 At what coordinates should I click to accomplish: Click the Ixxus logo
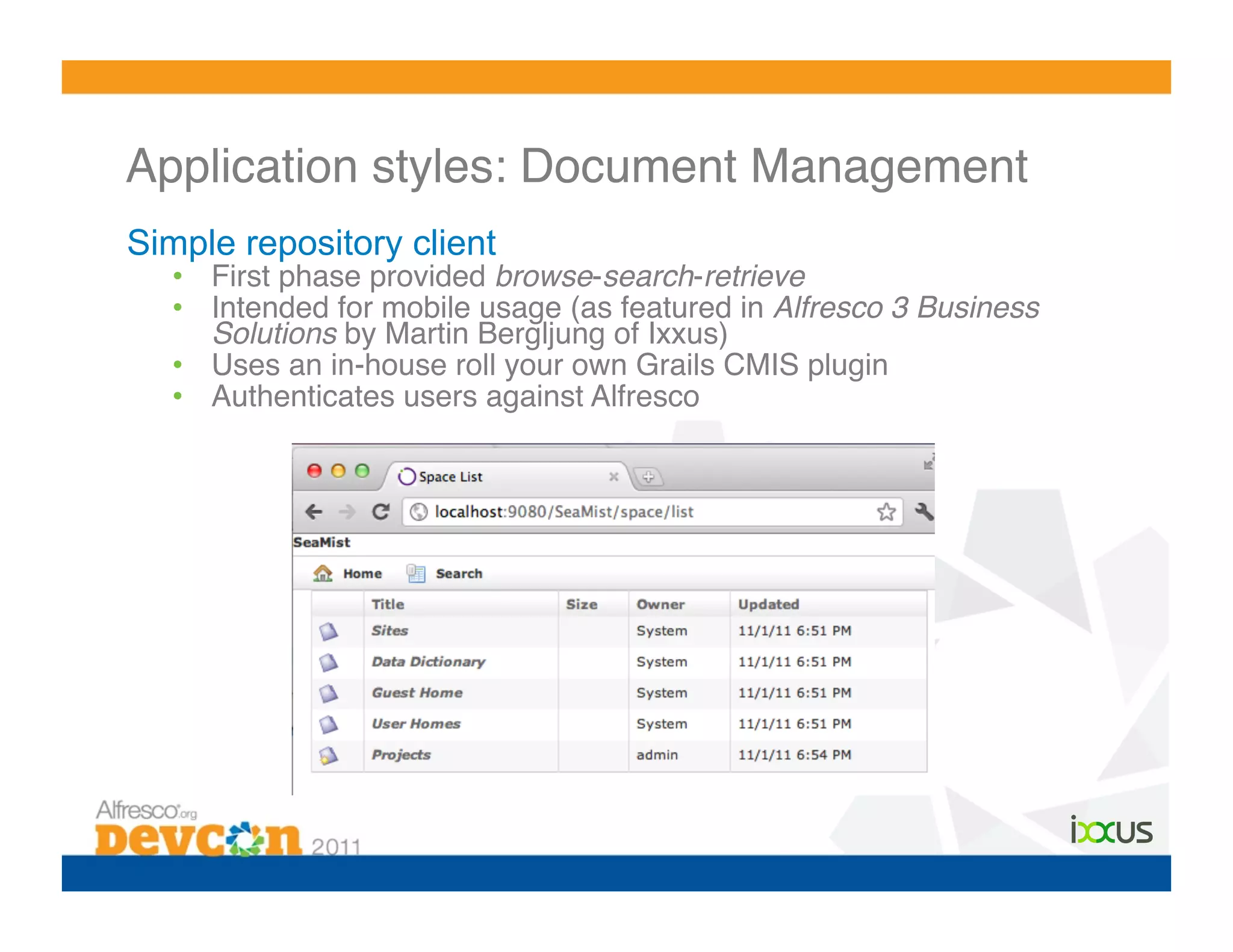[1111, 830]
